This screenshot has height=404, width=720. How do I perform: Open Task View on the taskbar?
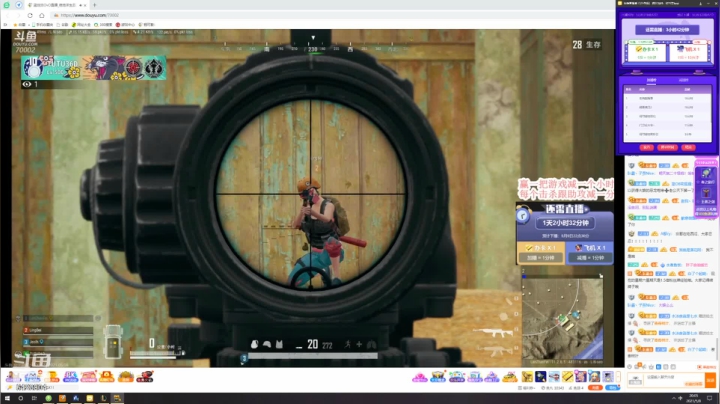pyautogui.click(x=34, y=398)
